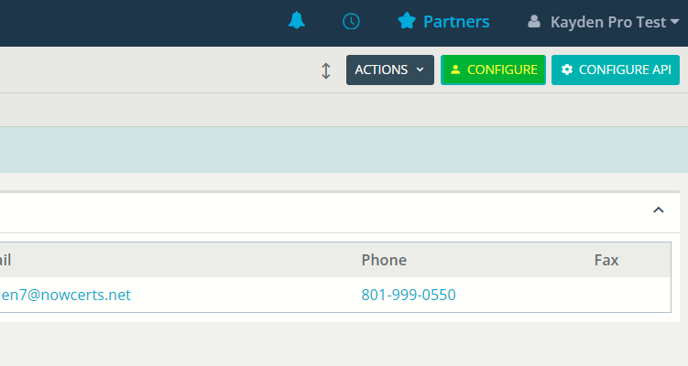
Task: Open the Kayden Pro Test user menu
Action: point(603,22)
